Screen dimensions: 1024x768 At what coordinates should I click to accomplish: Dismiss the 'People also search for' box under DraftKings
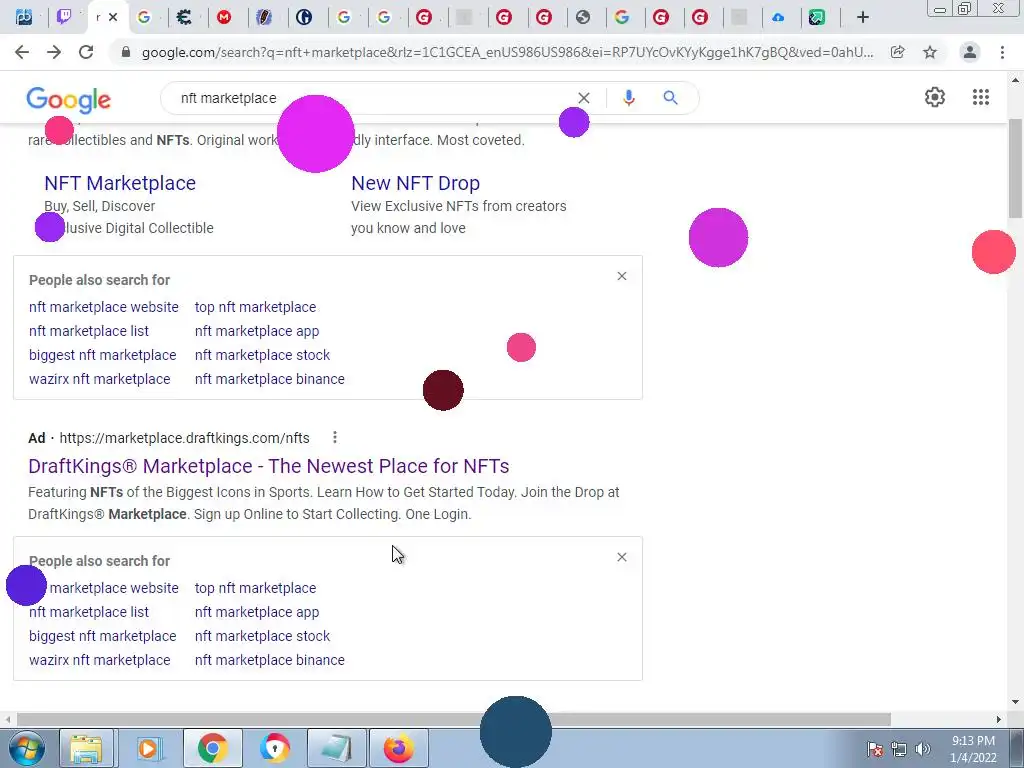[x=622, y=557]
